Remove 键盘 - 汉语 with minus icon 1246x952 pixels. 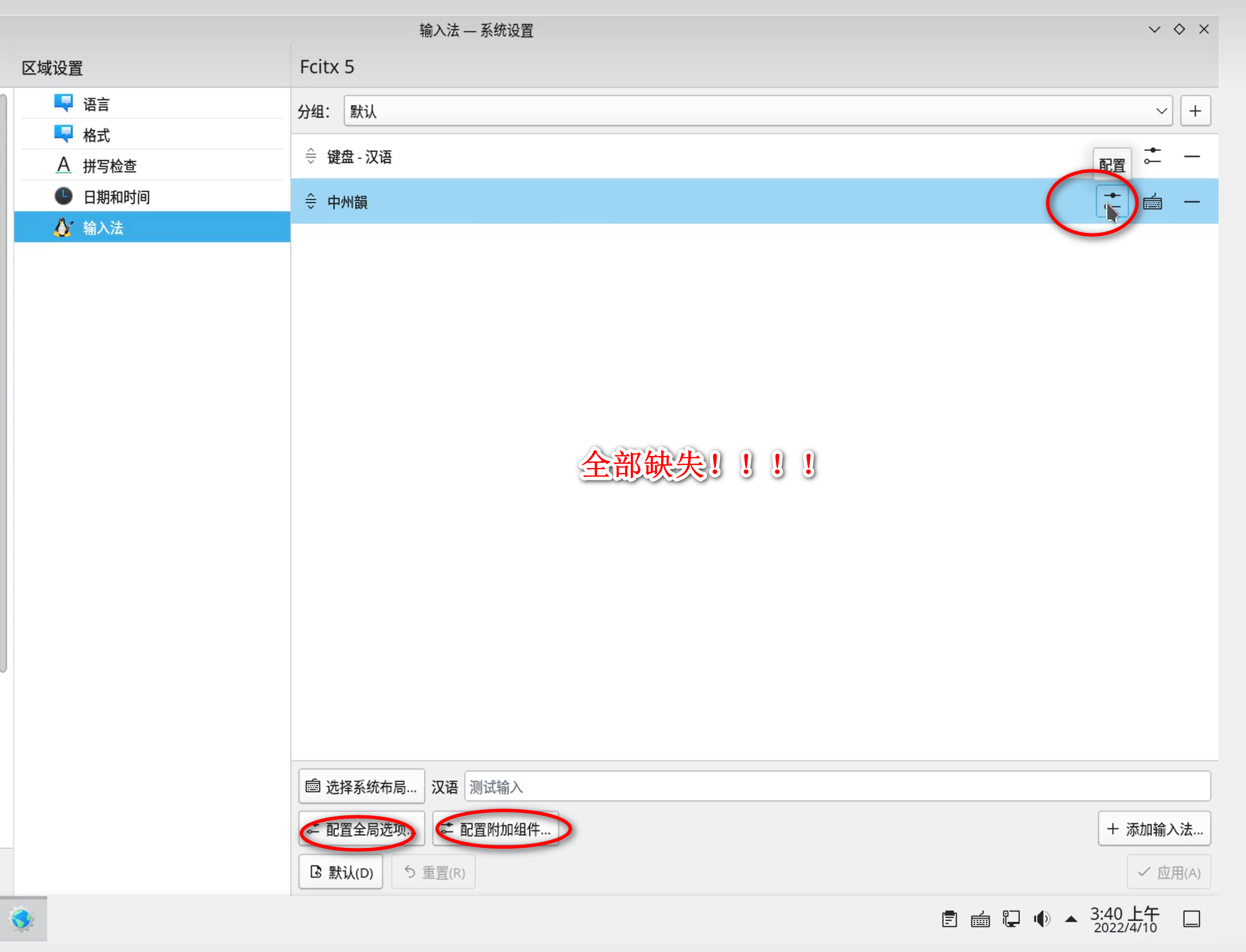tap(1192, 156)
